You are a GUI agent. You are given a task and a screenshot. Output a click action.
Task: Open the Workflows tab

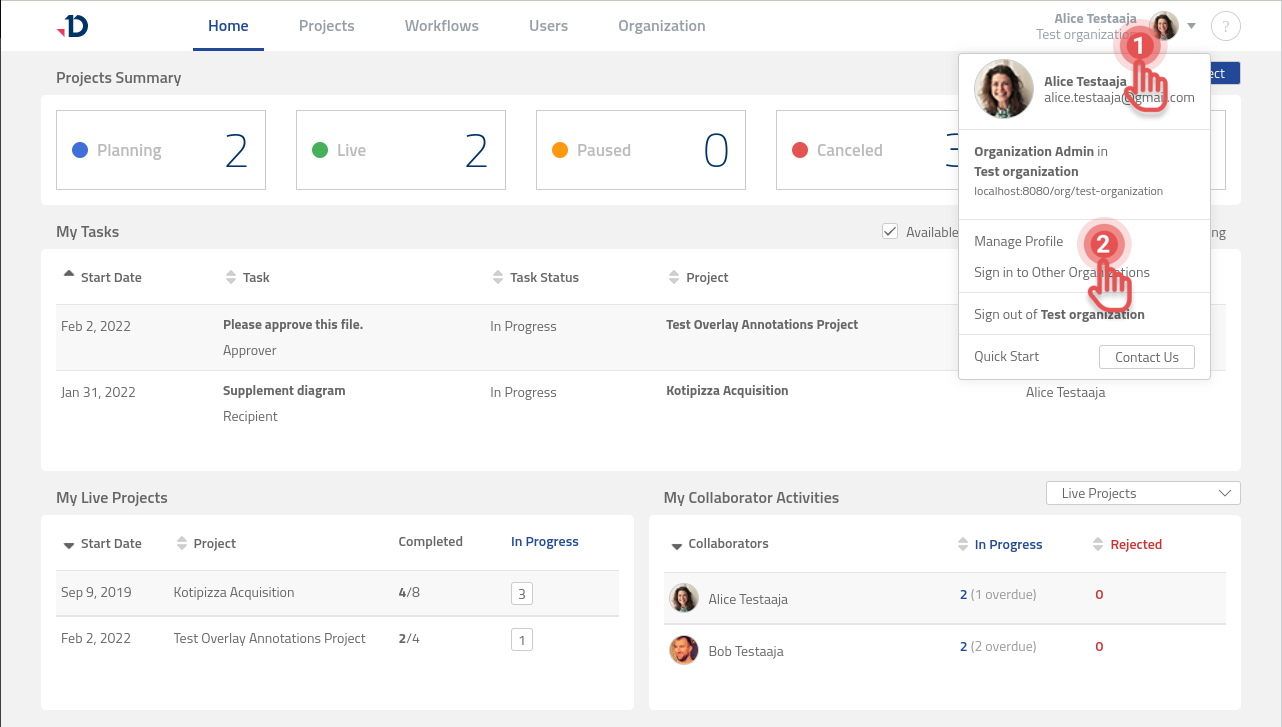[x=441, y=26]
